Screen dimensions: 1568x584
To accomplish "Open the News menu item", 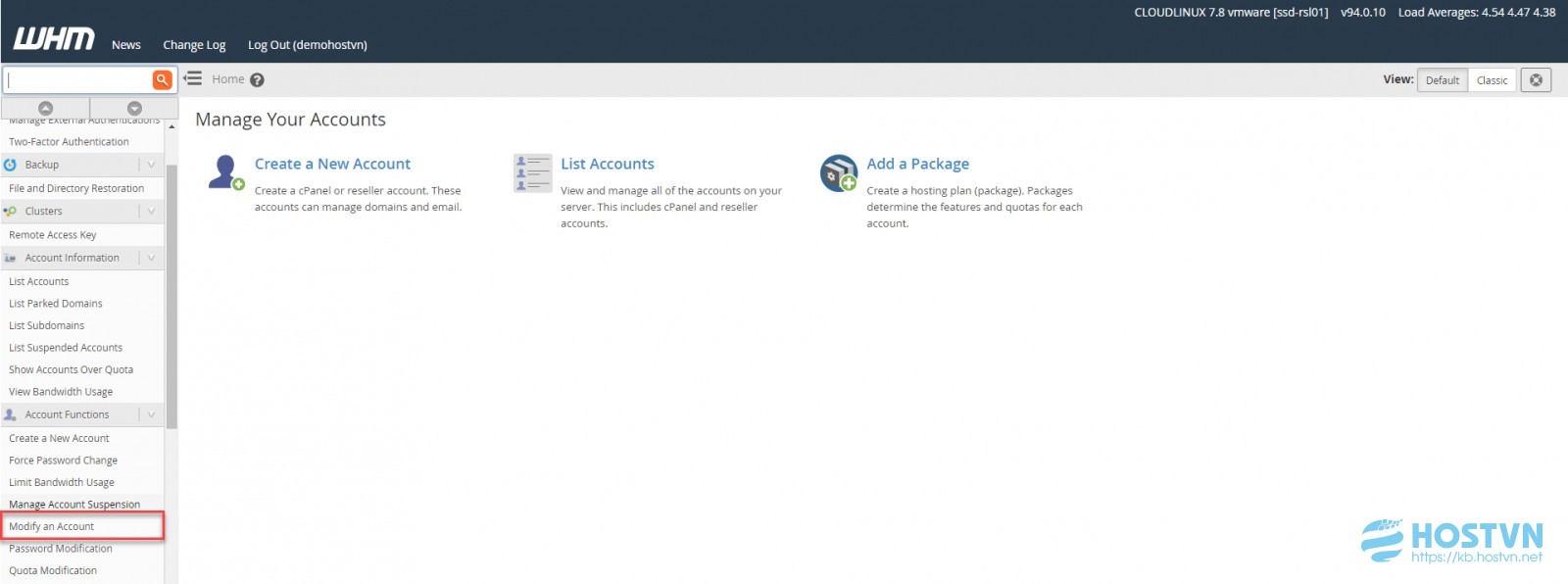I will pos(126,45).
